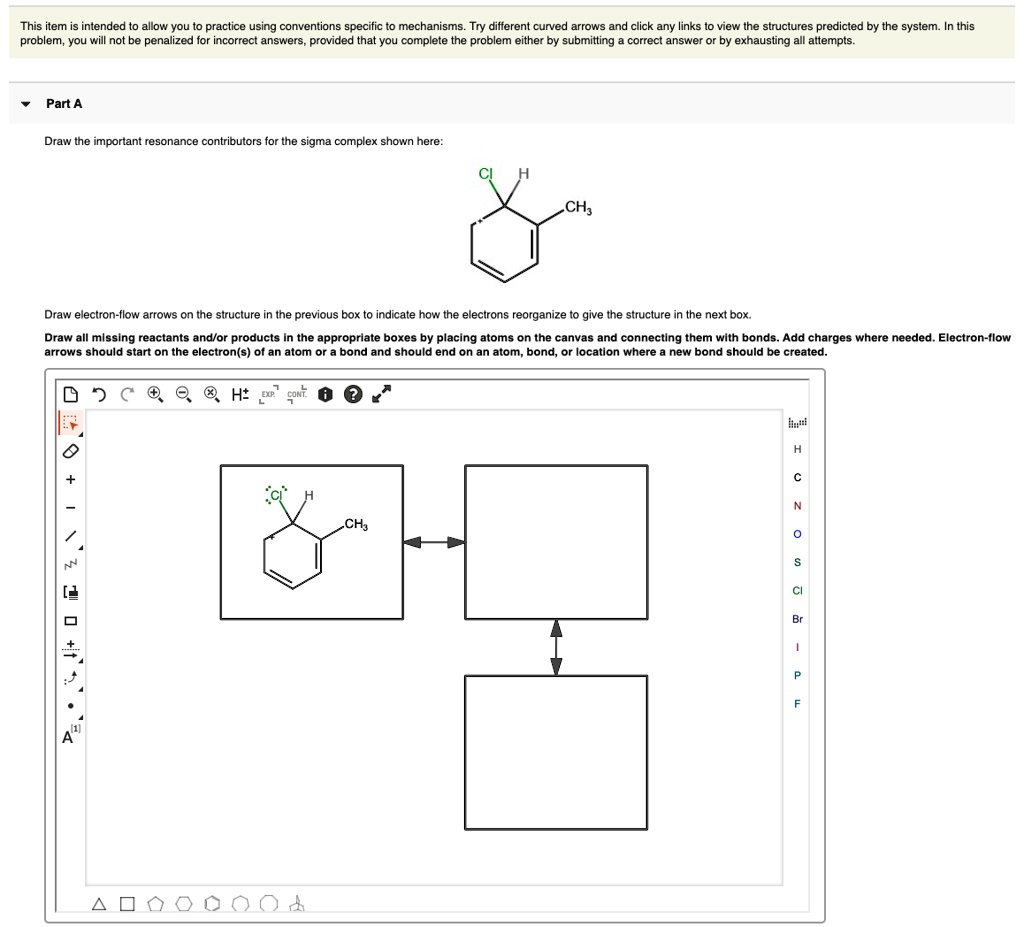Zoom in on the canvas

155,394
